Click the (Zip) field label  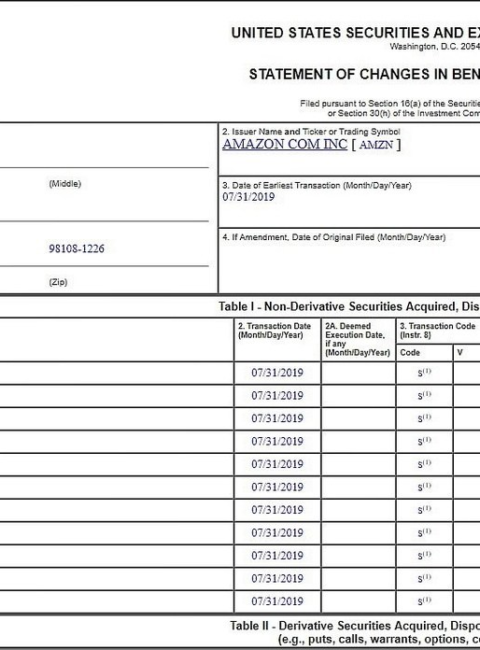58,282
